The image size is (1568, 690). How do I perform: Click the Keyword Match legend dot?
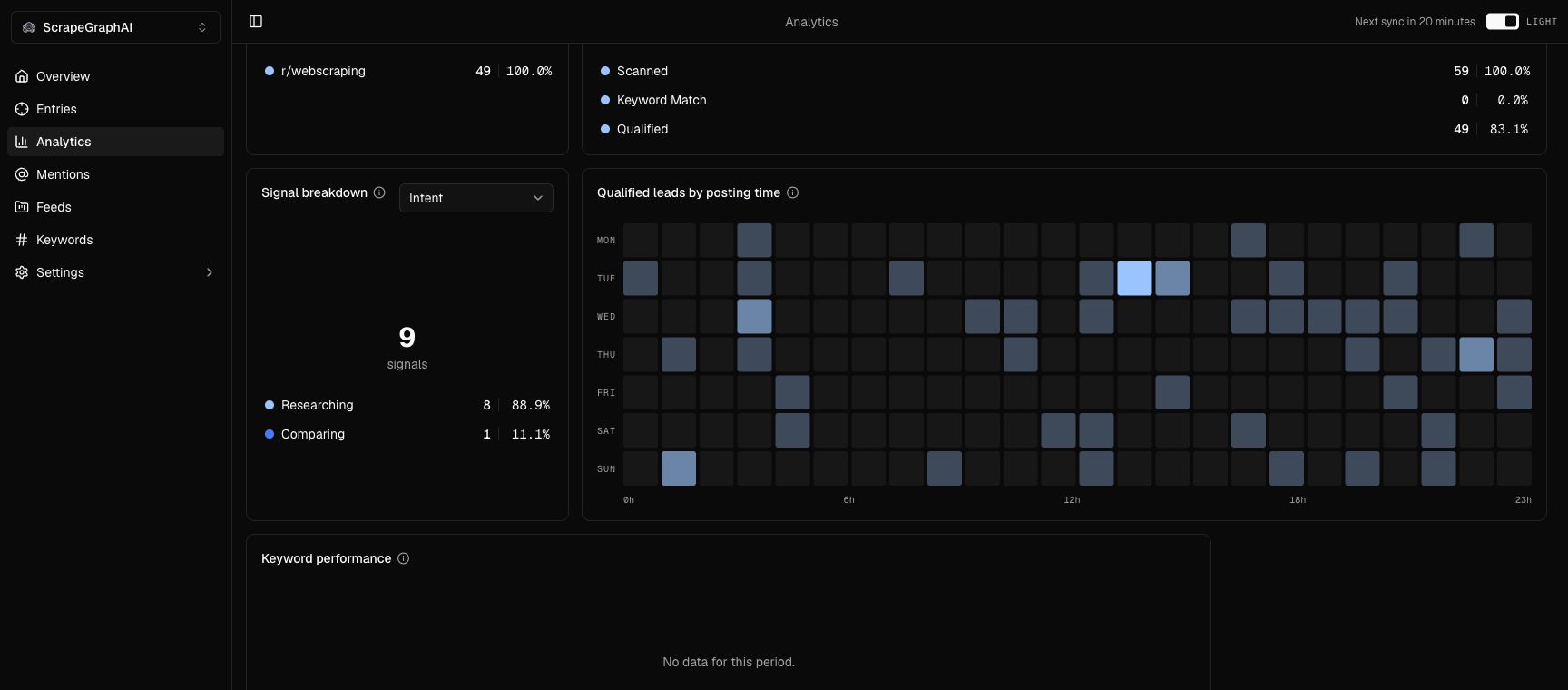(605, 100)
